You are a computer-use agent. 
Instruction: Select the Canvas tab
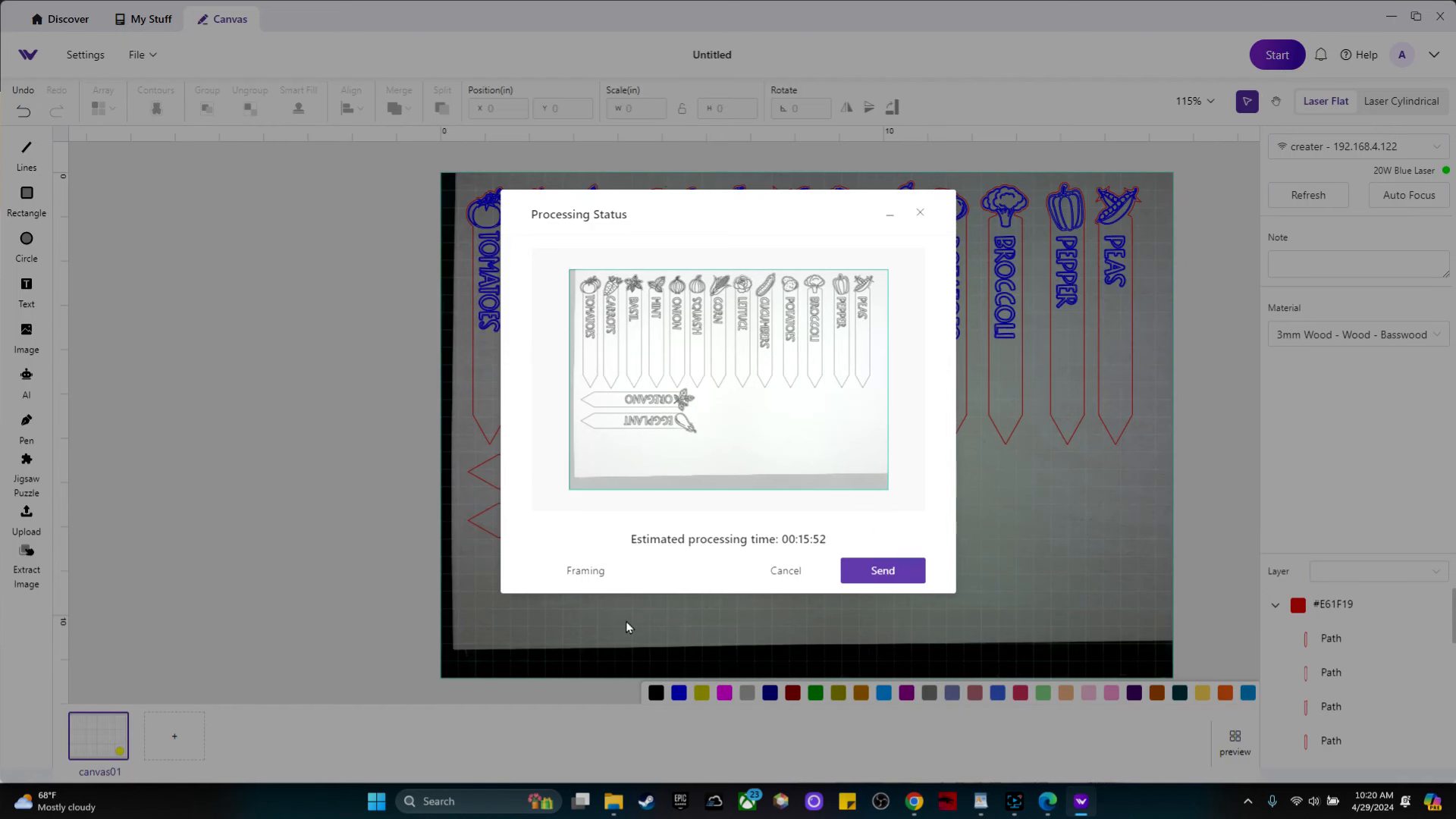pos(222,19)
